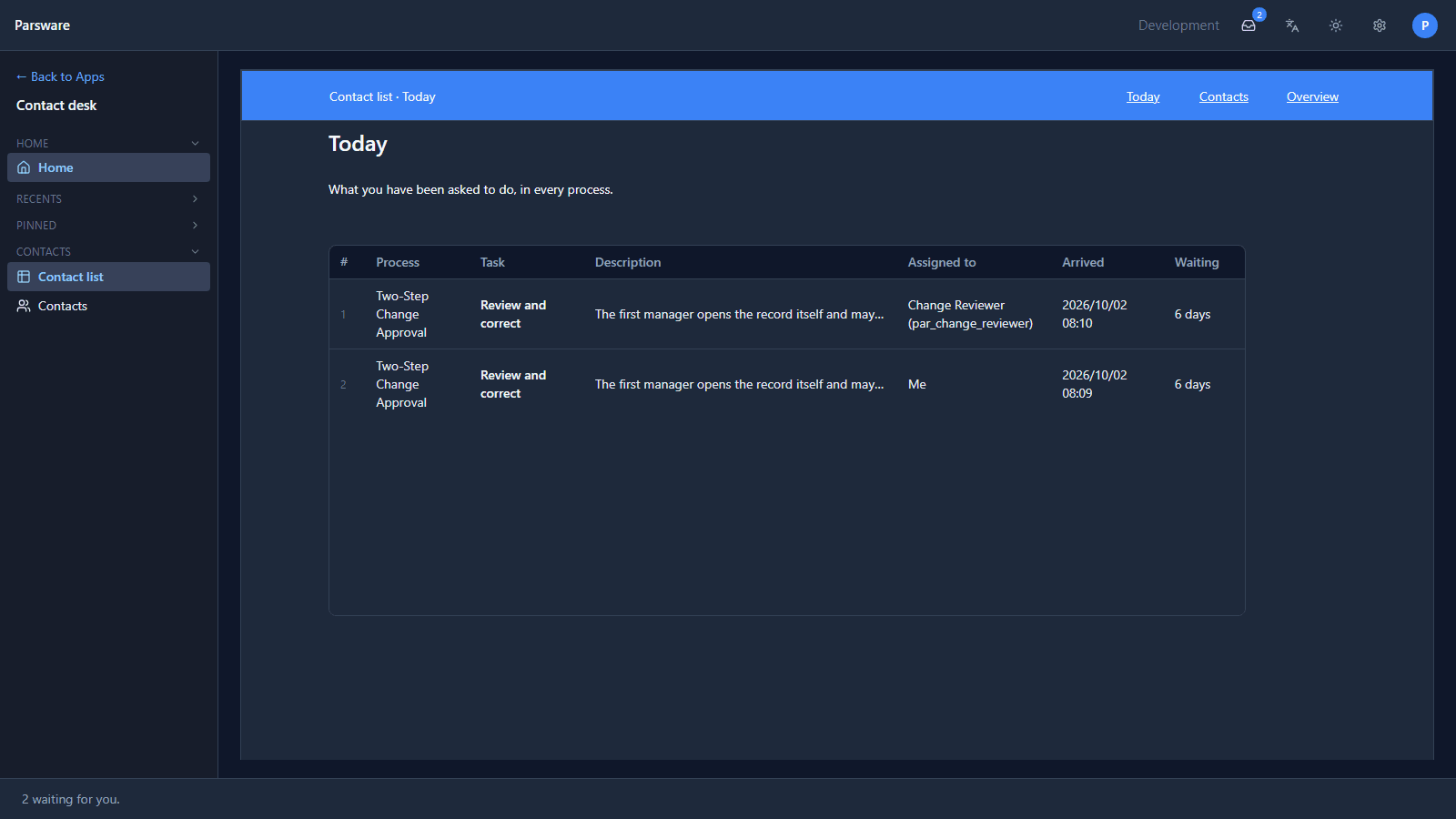Open the inbox notifications icon
1456x819 pixels.
point(1249,25)
